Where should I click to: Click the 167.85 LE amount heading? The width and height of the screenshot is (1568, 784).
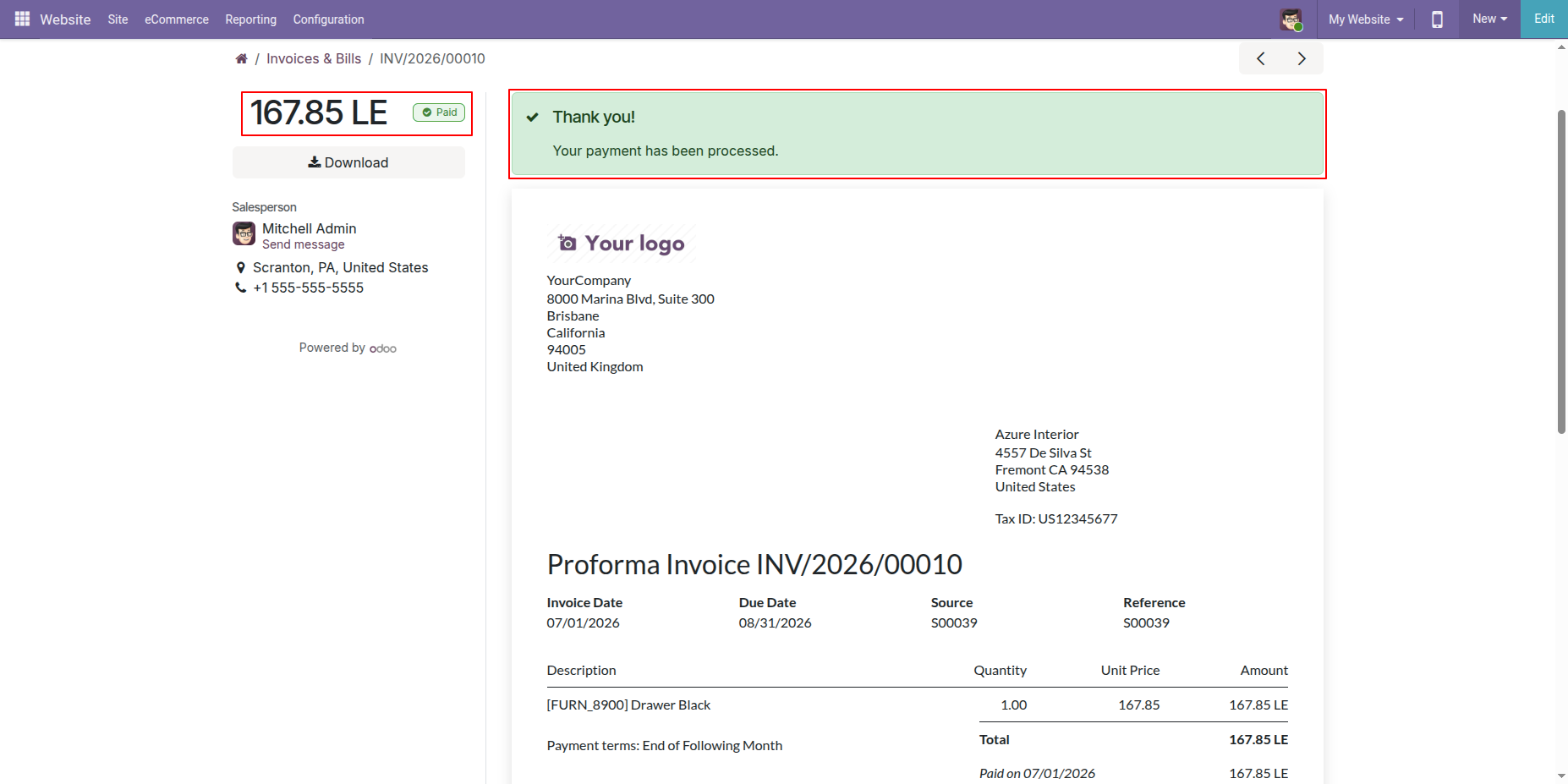pyautogui.click(x=319, y=112)
